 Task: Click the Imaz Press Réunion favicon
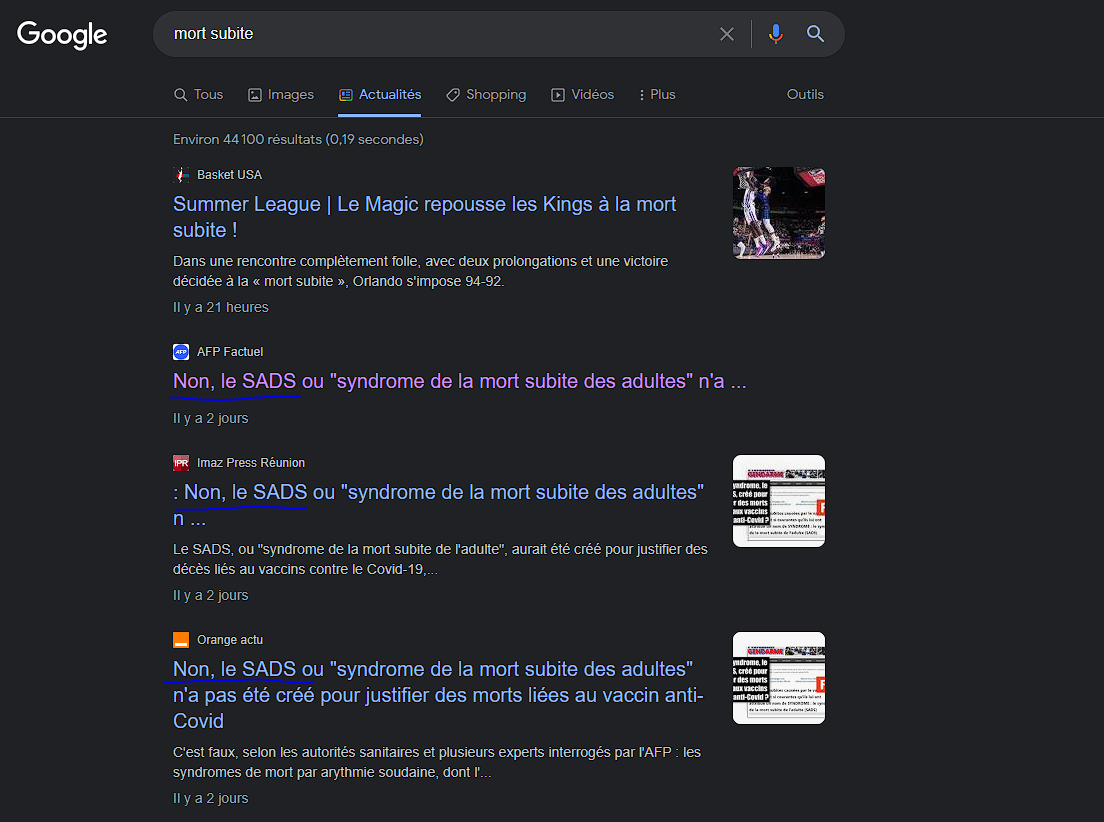click(x=181, y=463)
